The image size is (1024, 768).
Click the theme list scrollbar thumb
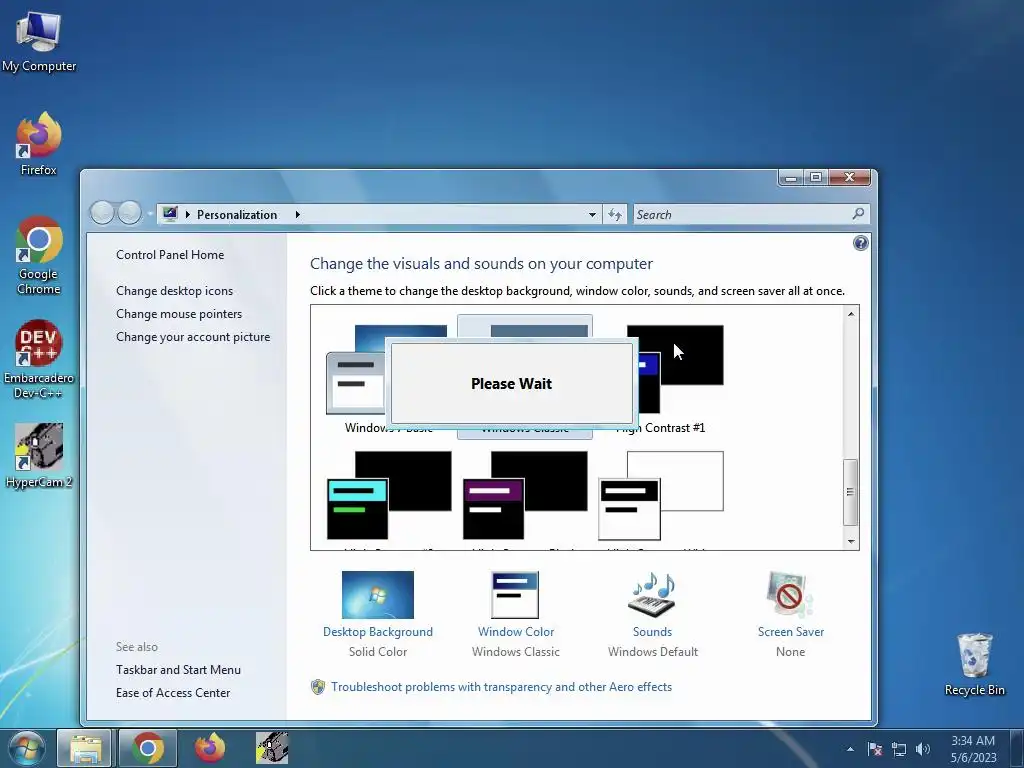pyautogui.click(x=850, y=492)
